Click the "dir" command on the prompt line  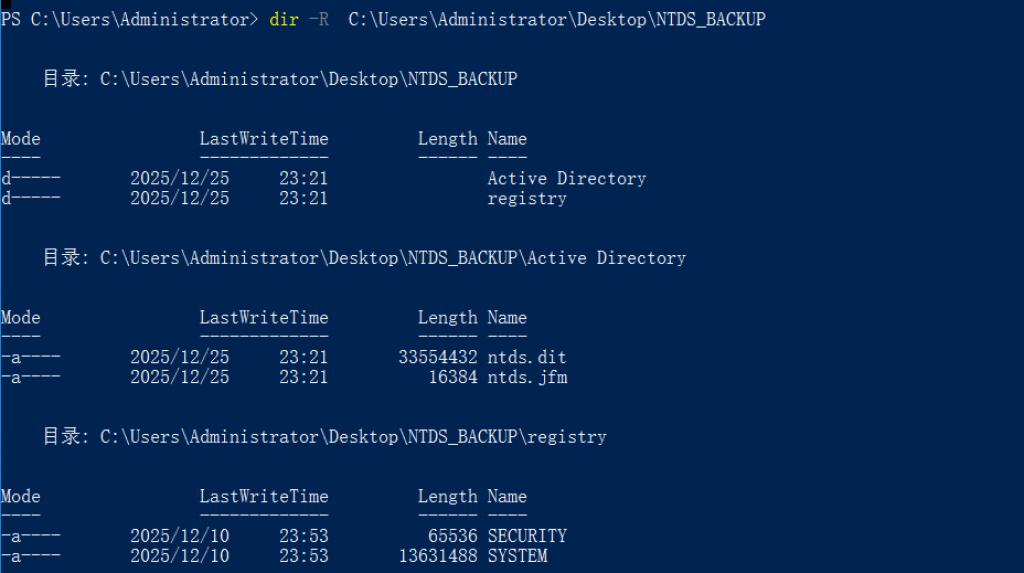[284, 20]
